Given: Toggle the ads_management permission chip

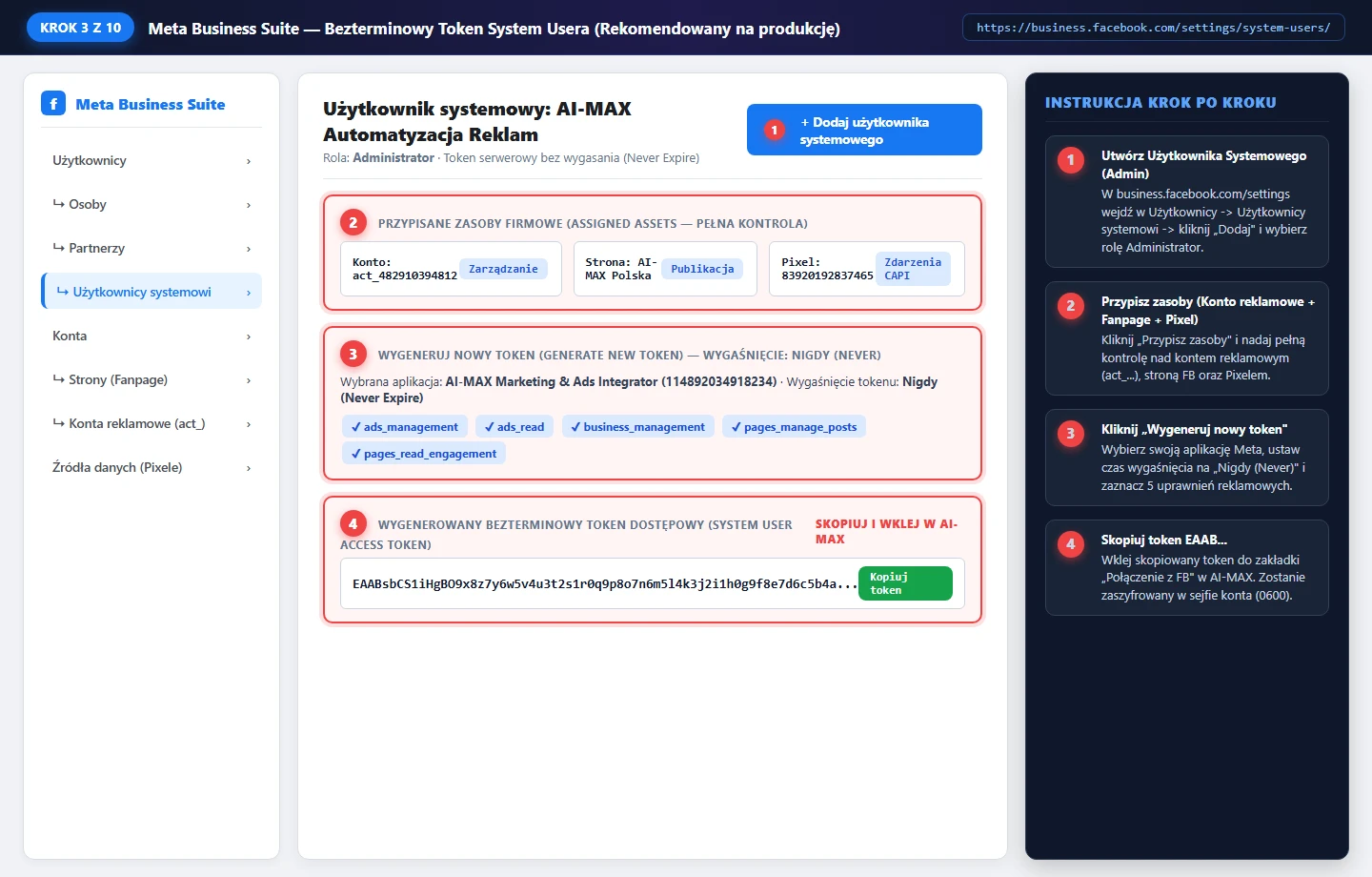Looking at the screenshot, I should click(x=404, y=427).
